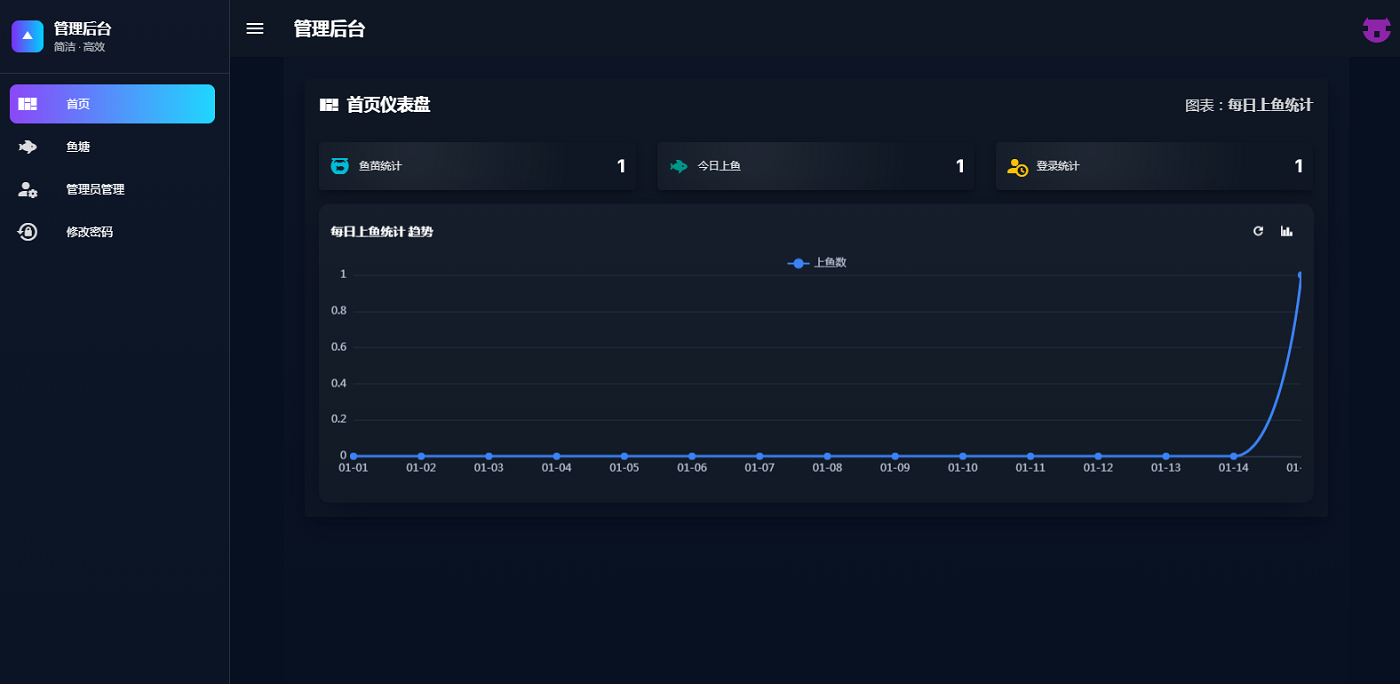
Task: Click the teal fish icon in 今日上鱼 card
Action: point(679,166)
